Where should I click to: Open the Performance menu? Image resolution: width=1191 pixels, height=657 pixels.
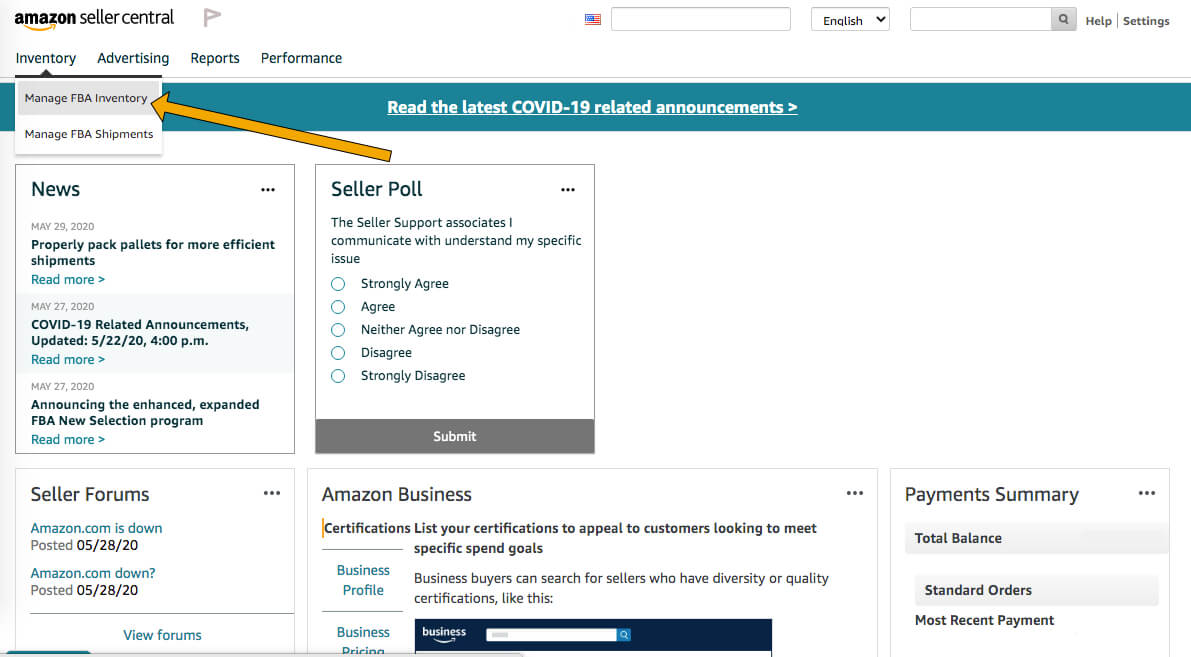coord(301,58)
